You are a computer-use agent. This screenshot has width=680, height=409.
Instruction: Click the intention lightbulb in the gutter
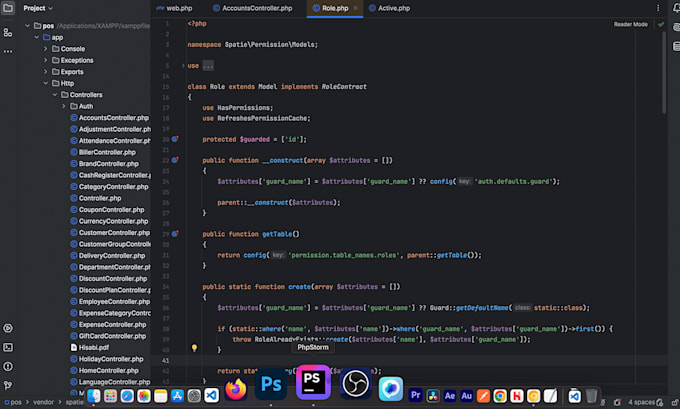194,349
